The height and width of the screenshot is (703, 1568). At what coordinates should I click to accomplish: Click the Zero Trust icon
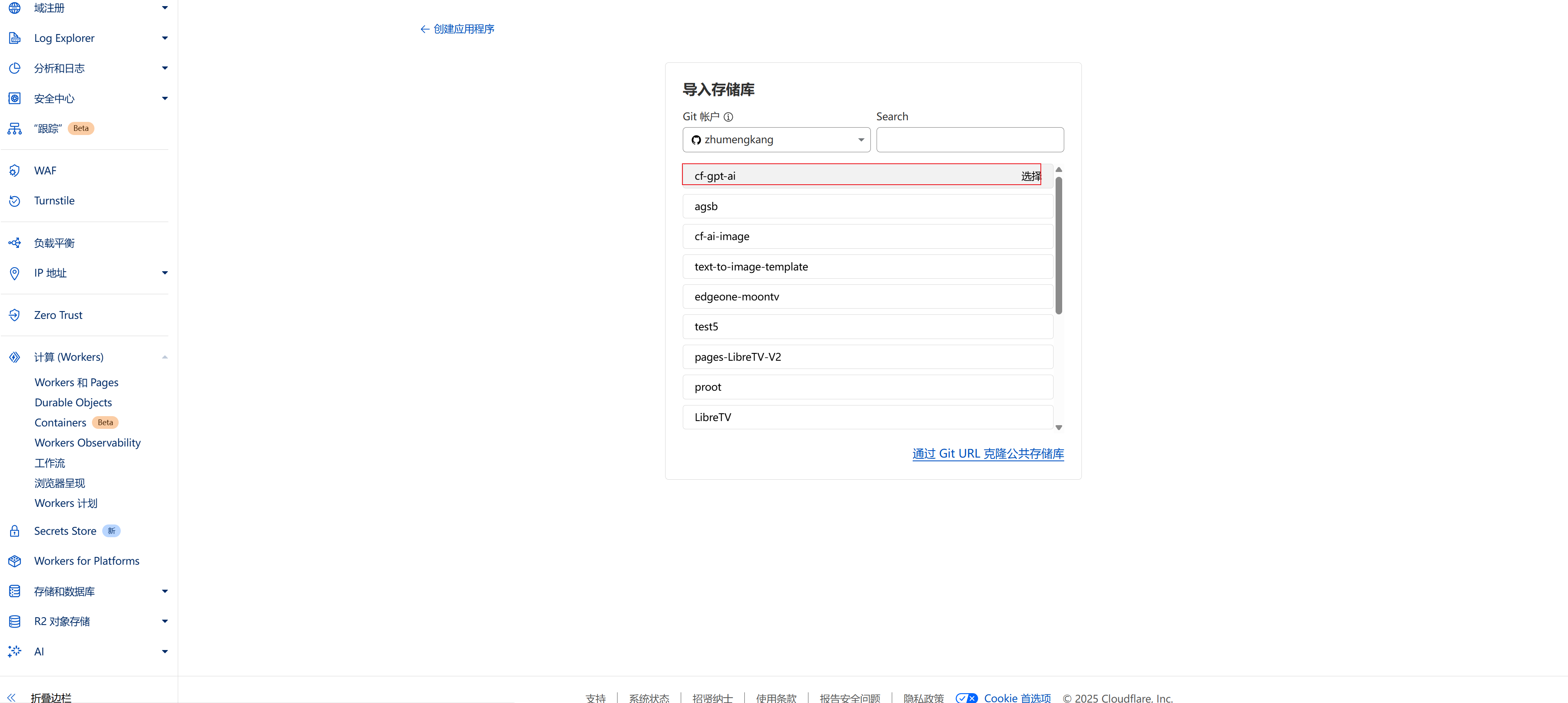pyautogui.click(x=15, y=315)
